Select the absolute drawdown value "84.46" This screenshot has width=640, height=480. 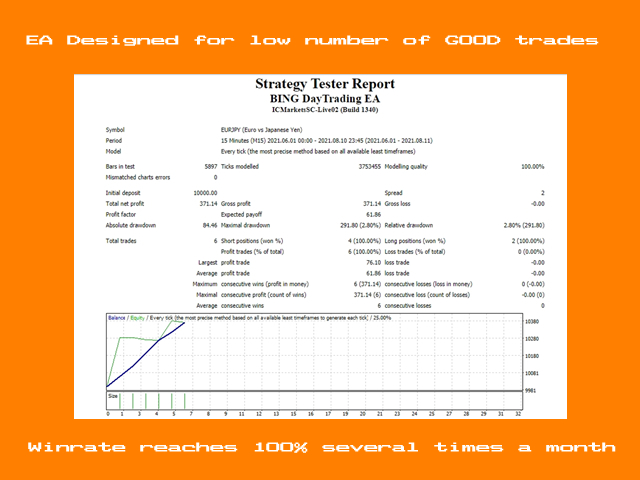tap(210, 225)
